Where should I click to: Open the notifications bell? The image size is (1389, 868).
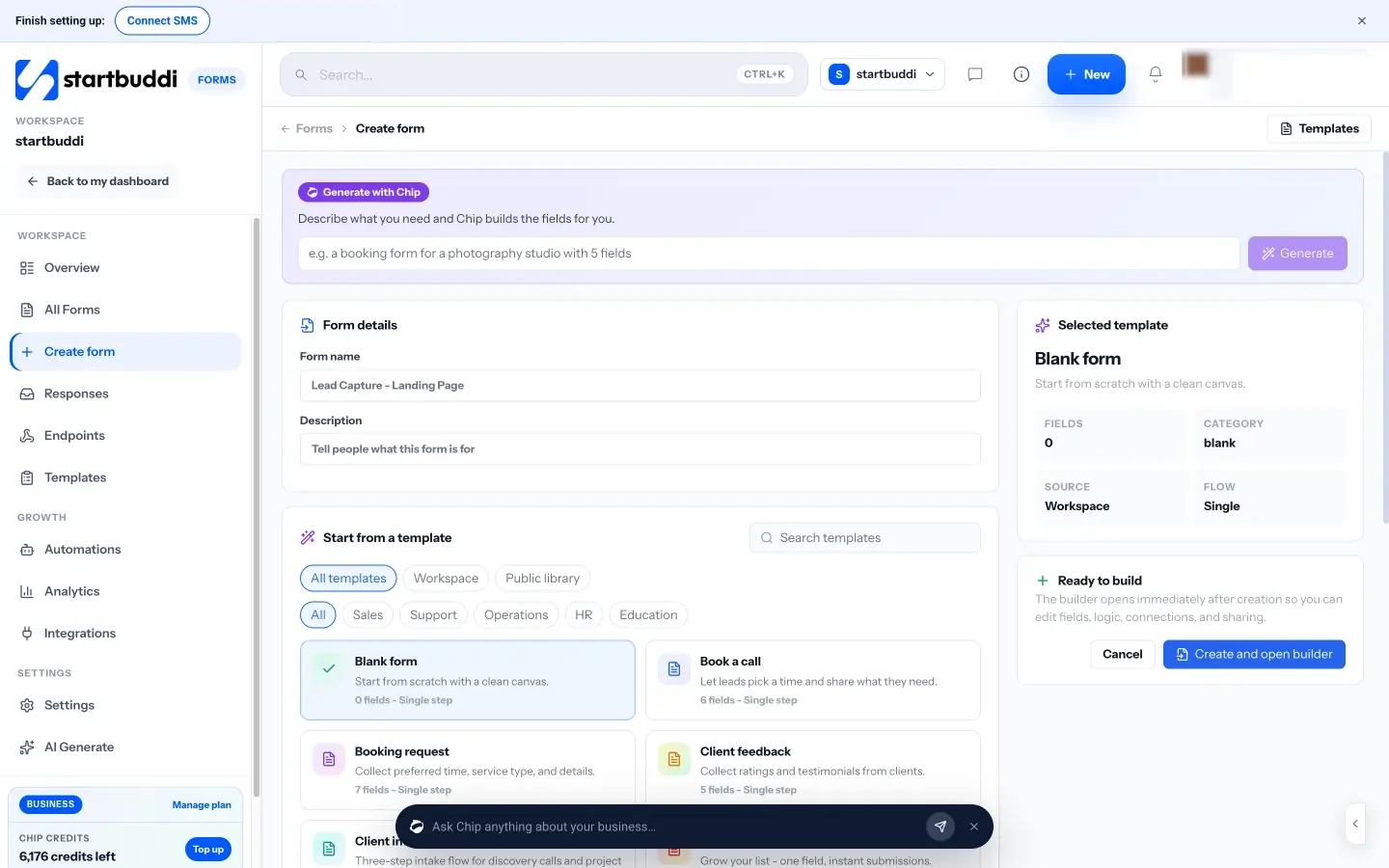click(x=1156, y=74)
